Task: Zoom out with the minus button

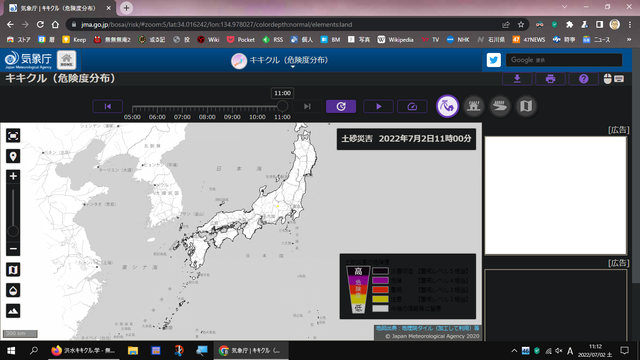Action: [13, 249]
